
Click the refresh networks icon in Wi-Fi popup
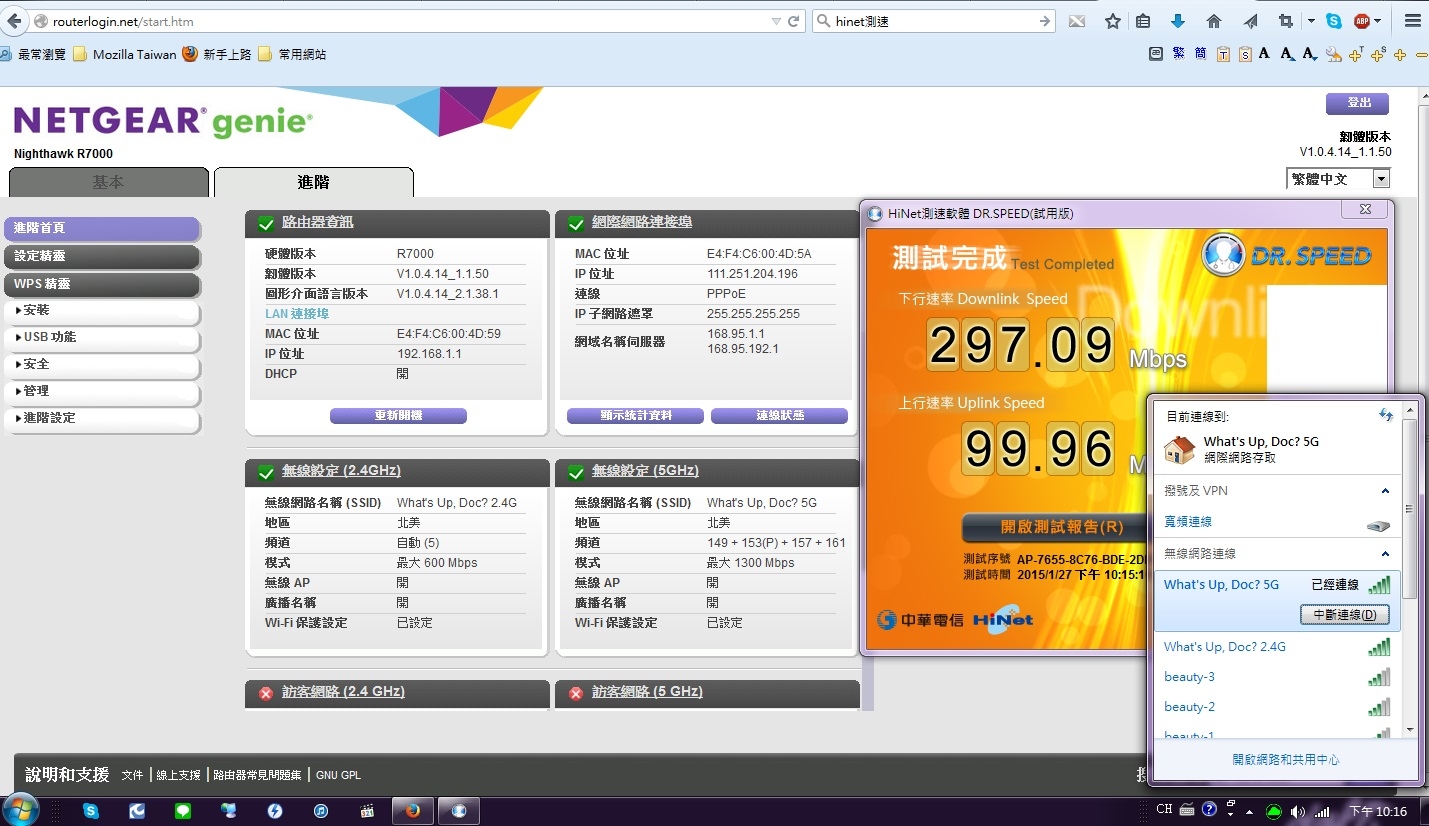(x=1386, y=415)
